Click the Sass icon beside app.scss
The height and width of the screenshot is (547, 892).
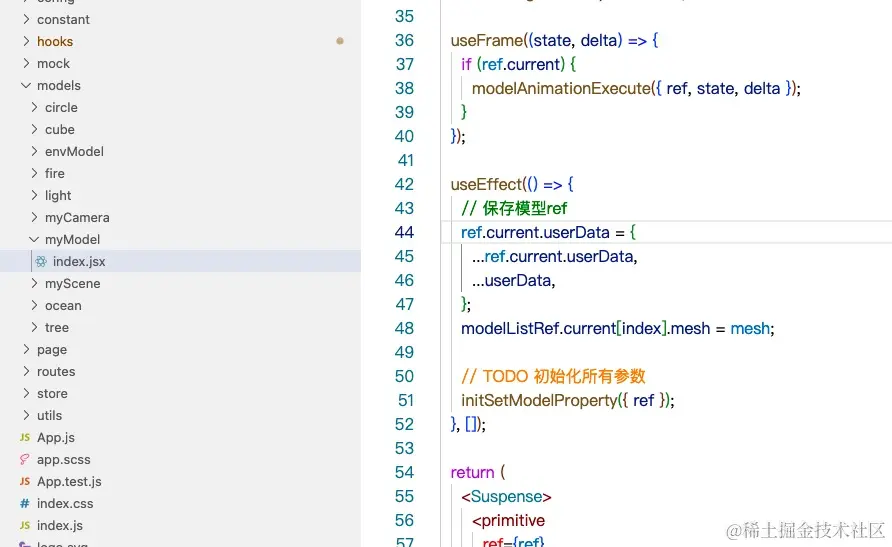point(24,459)
